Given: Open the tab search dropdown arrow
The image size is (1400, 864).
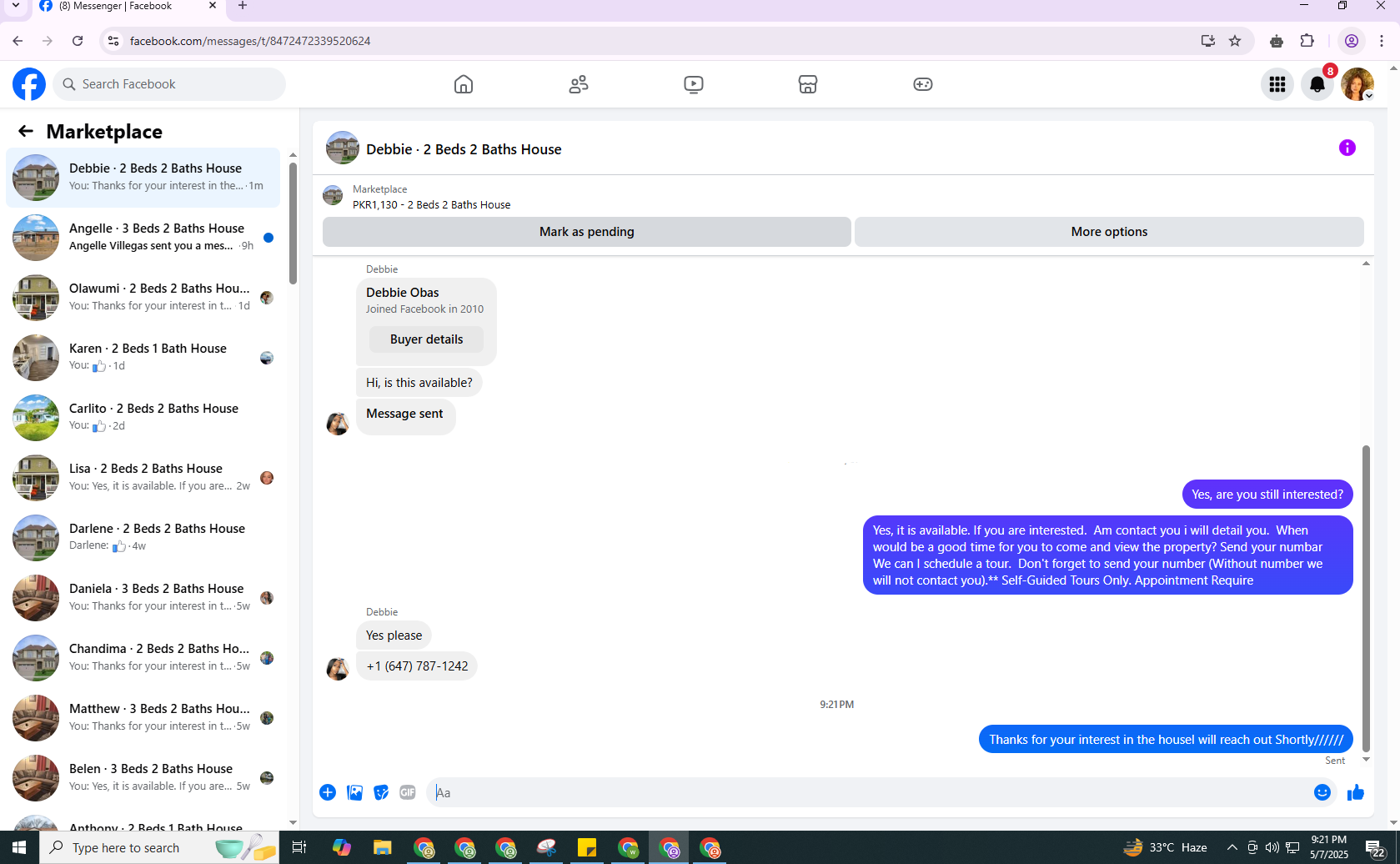Looking at the screenshot, I should (x=15, y=6).
